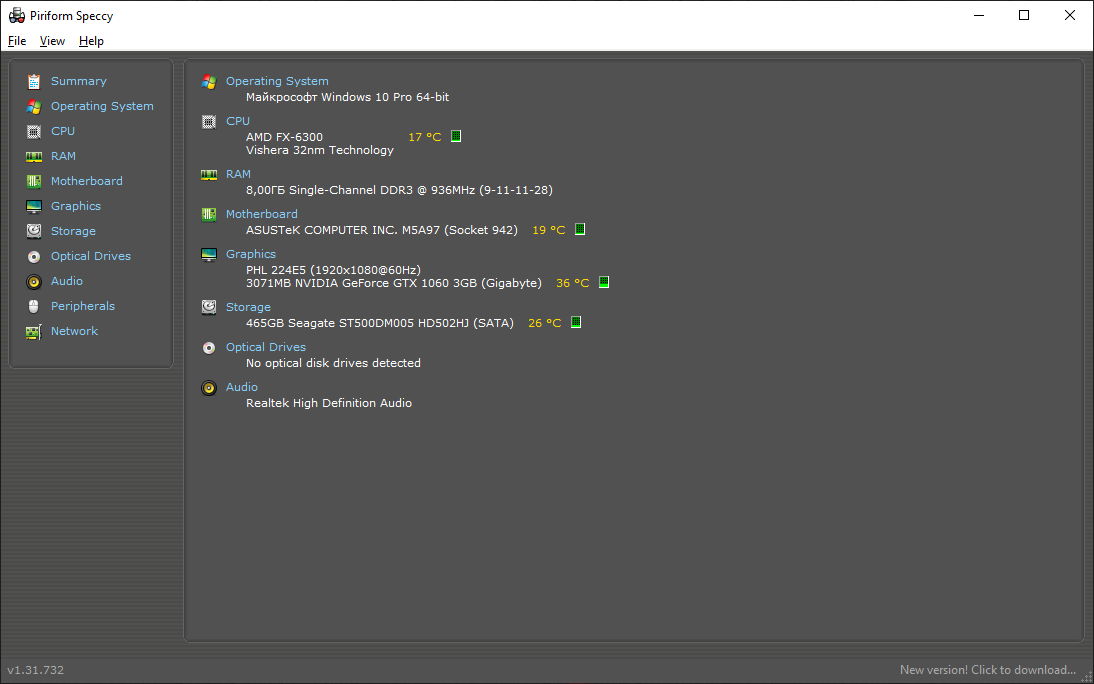Click "New version! Click to download..." link
The width and height of the screenshot is (1094, 684).
point(987,669)
